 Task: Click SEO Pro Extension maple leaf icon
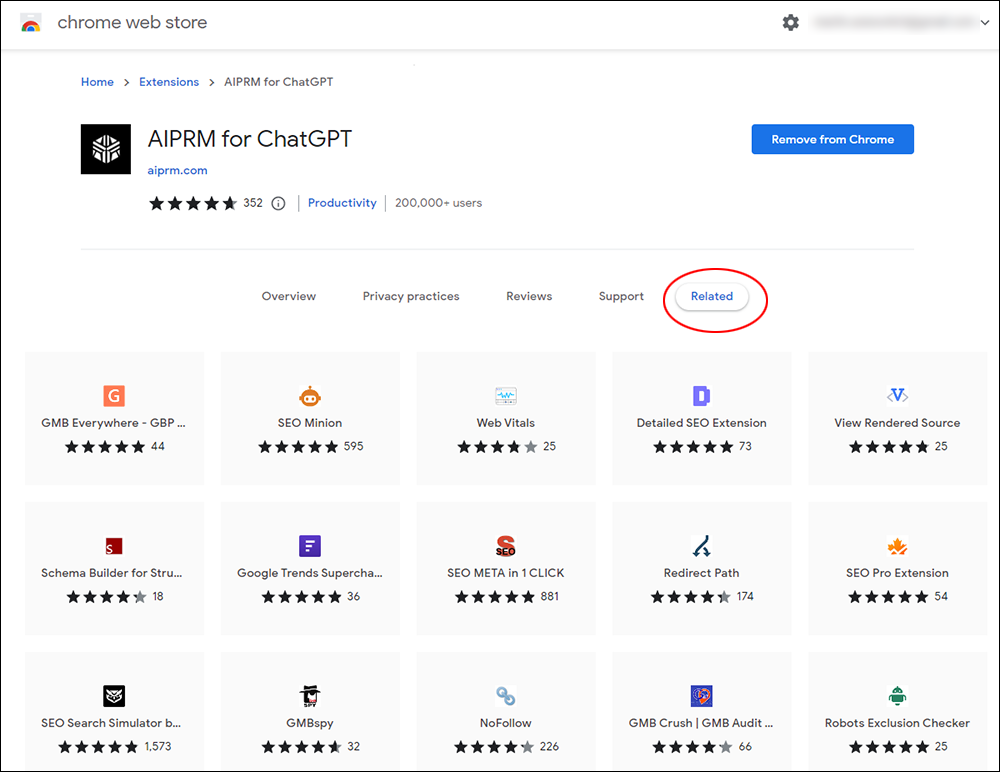pyautogui.click(x=897, y=546)
